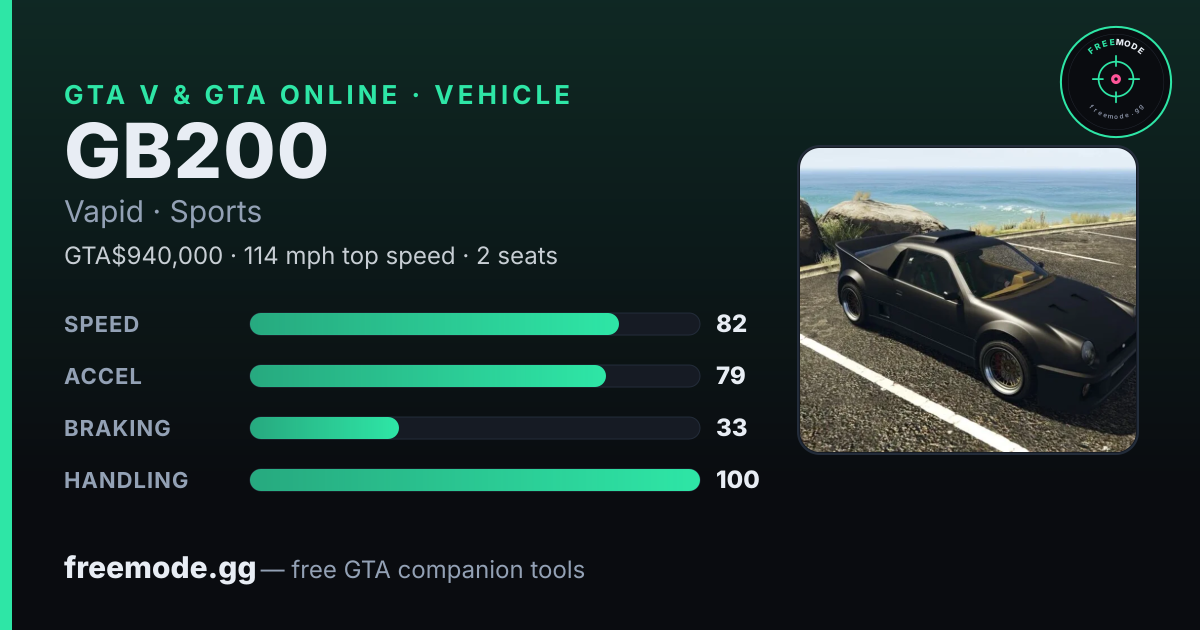Image resolution: width=1200 pixels, height=630 pixels.
Task: Click the SPEED label
Action: pyautogui.click(x=102, y=324)
